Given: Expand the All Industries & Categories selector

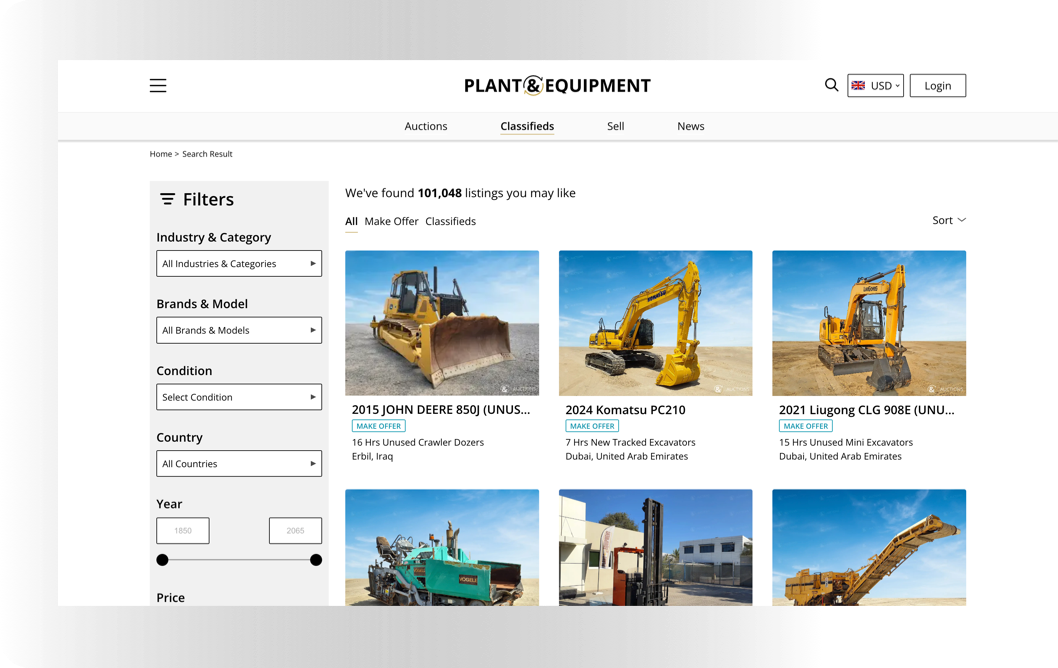Looking at the screenshot, I should coord(239,263).
